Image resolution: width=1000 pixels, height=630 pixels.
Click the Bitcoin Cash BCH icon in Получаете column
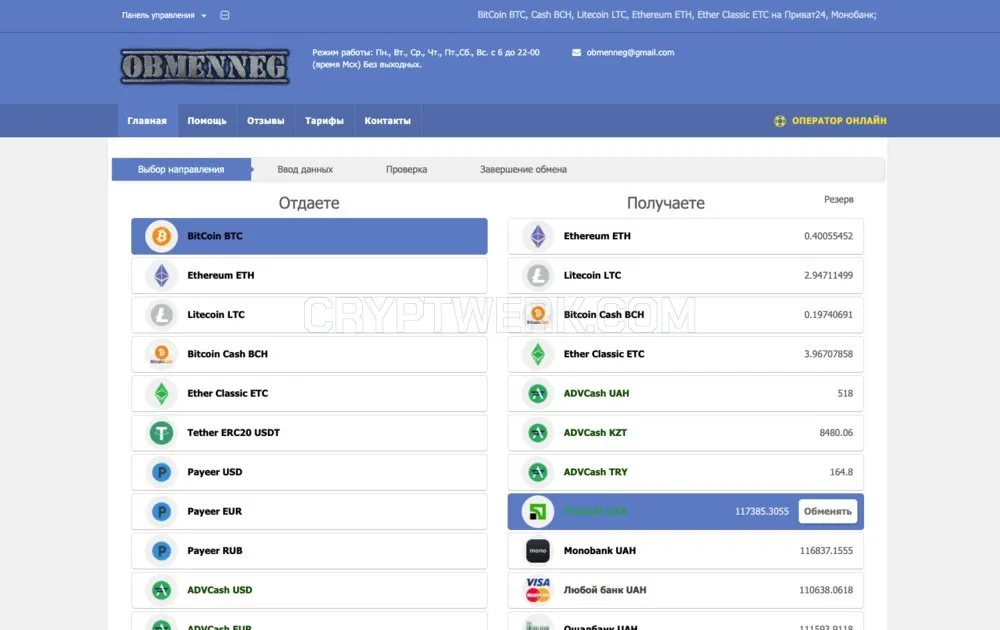coord(538,315)
